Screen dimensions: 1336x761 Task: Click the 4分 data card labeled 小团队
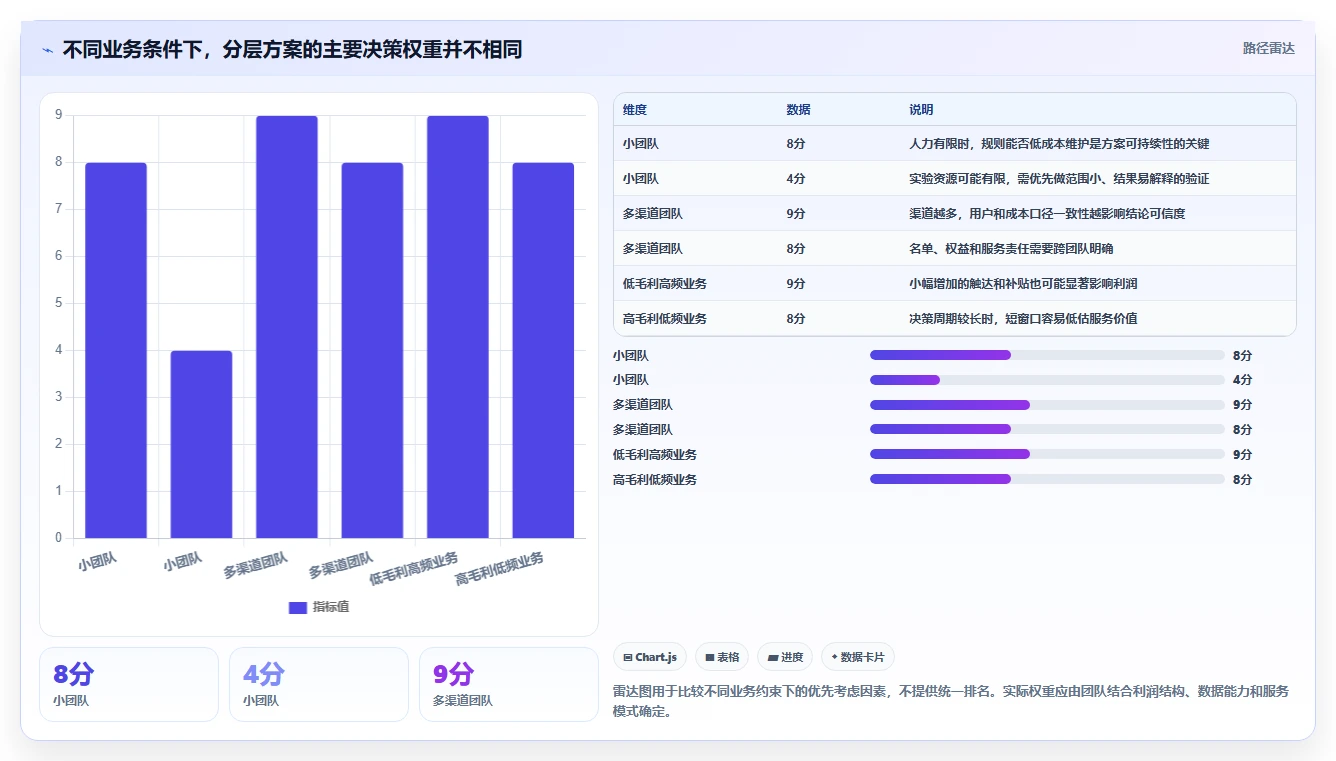click(319, 684)
